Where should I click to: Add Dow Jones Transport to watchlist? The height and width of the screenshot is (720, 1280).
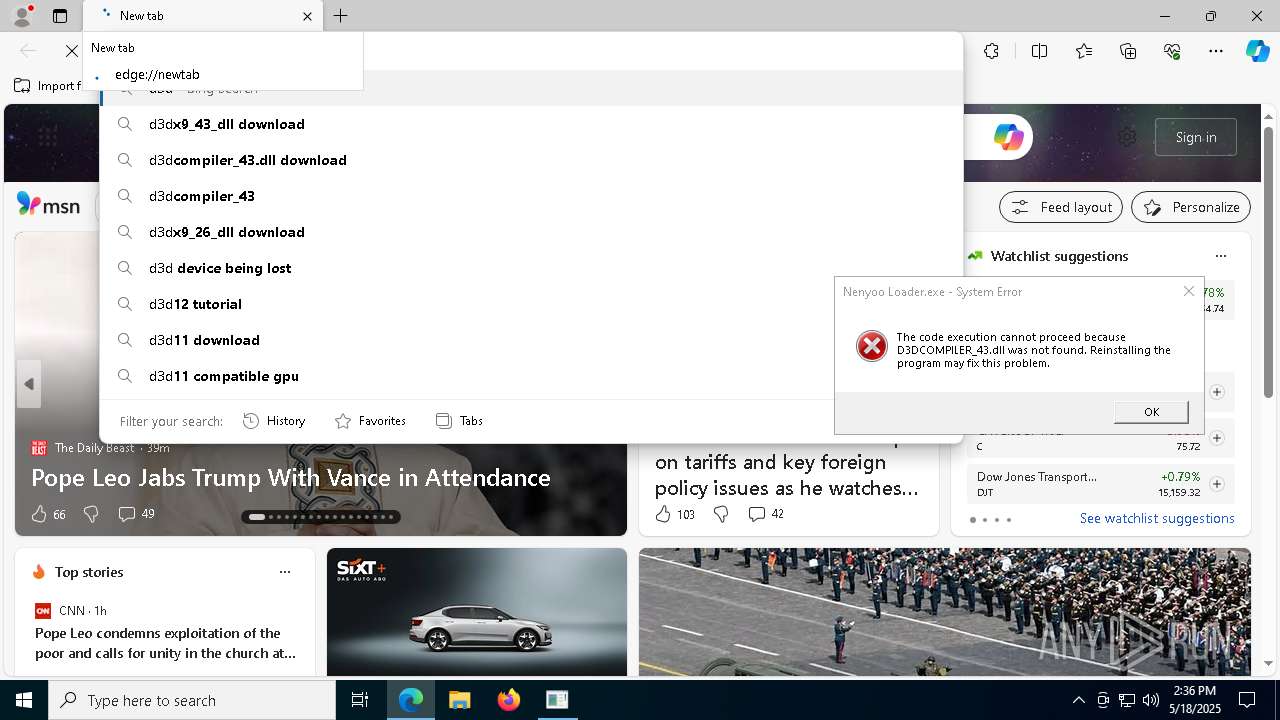point(1217,484)
